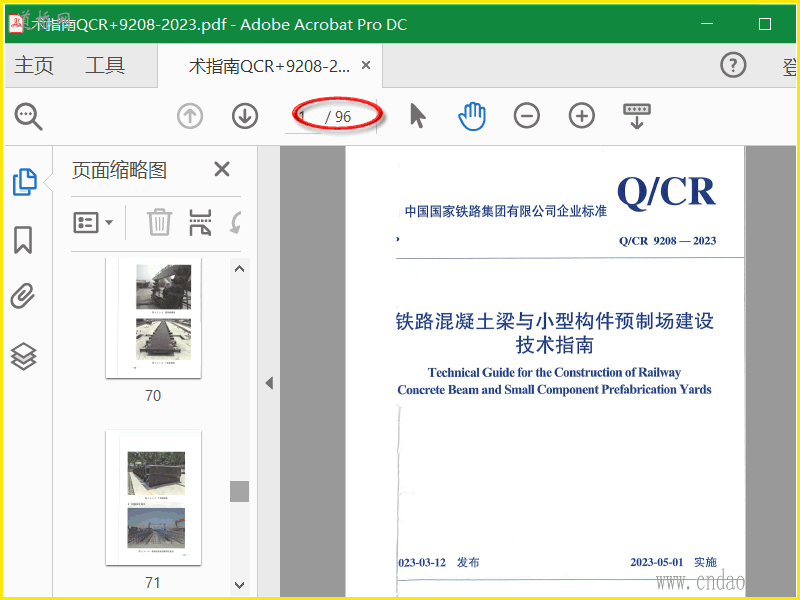The width and height of the screenshot is (800, 600).
Task: Open the page thumbnails panel icon
Action: click(24, 182)
